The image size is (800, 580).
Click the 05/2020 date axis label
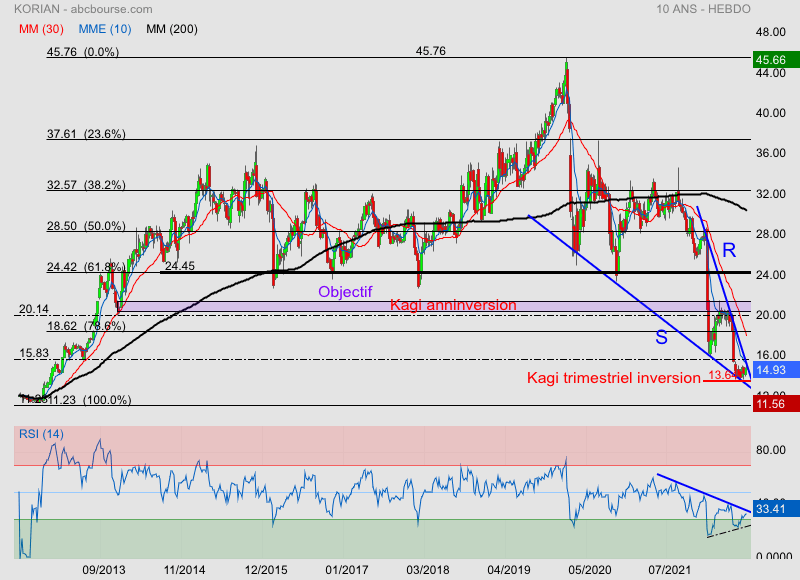[590, 570]
